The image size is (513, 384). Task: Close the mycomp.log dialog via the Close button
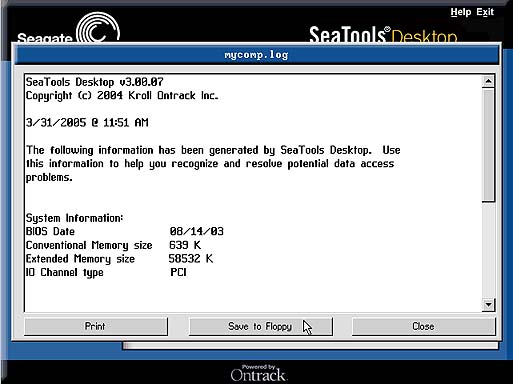pyautogui.click(x=424, y=326)
